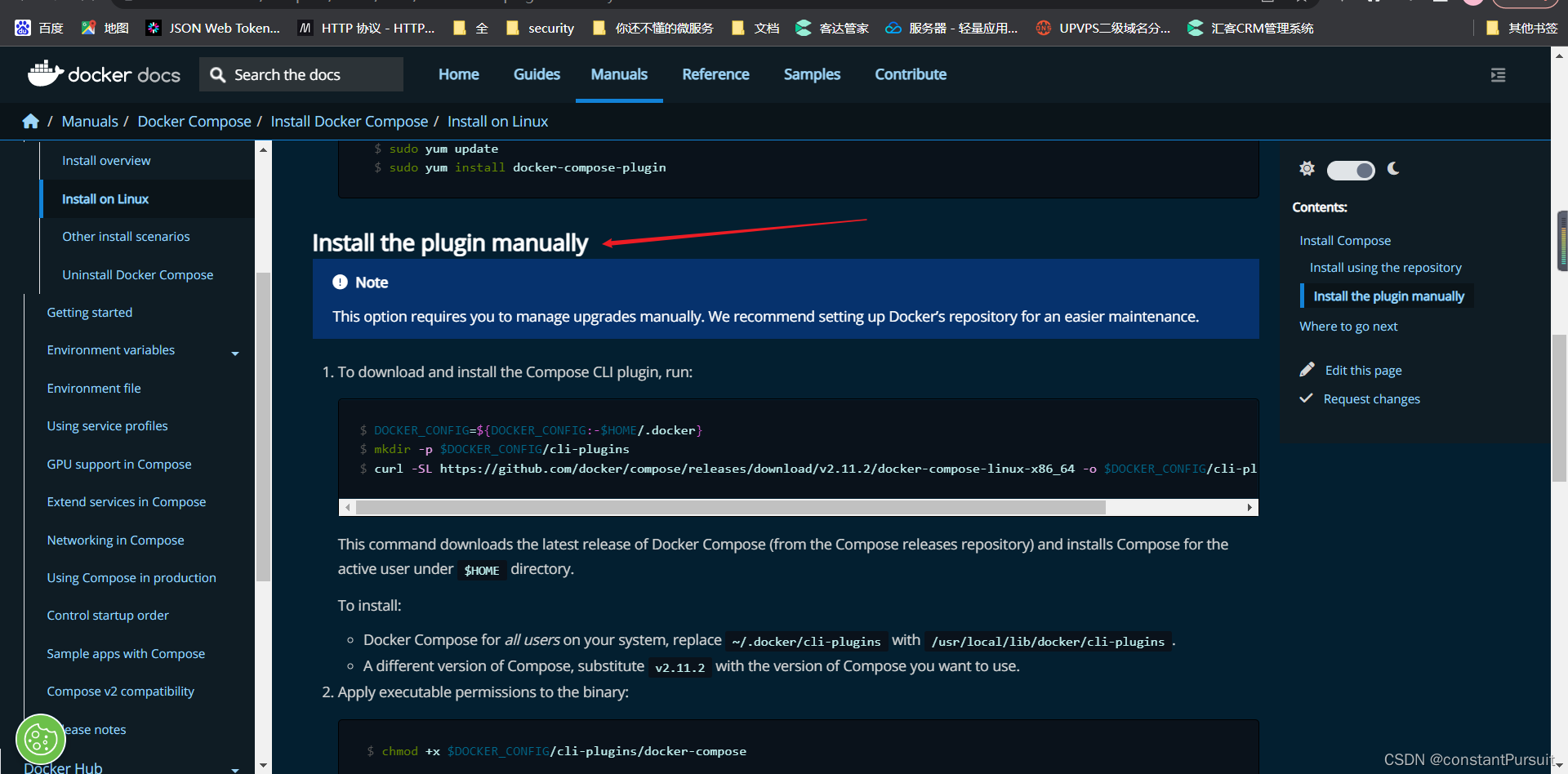1568x774 pixels.
Task: Click the Edit this page link
Action: coord(1363,371)
